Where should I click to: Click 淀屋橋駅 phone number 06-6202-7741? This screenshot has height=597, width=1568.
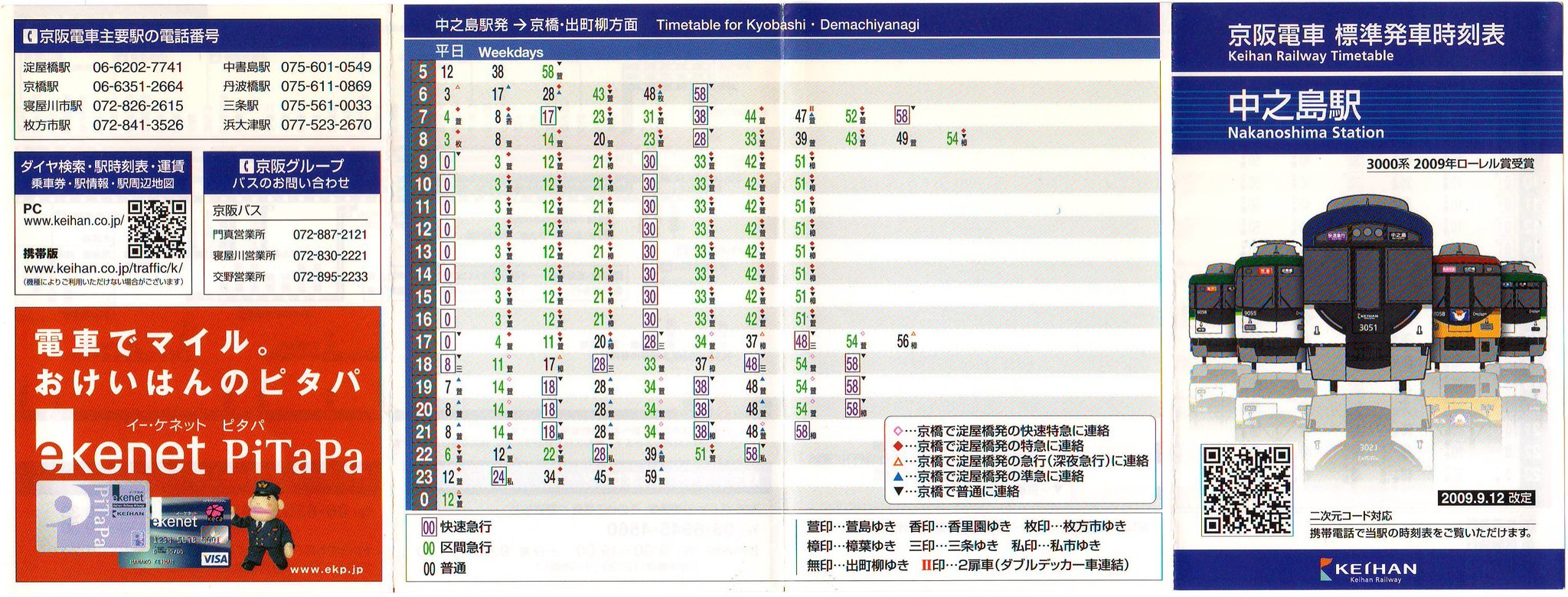tap(138, 67)
